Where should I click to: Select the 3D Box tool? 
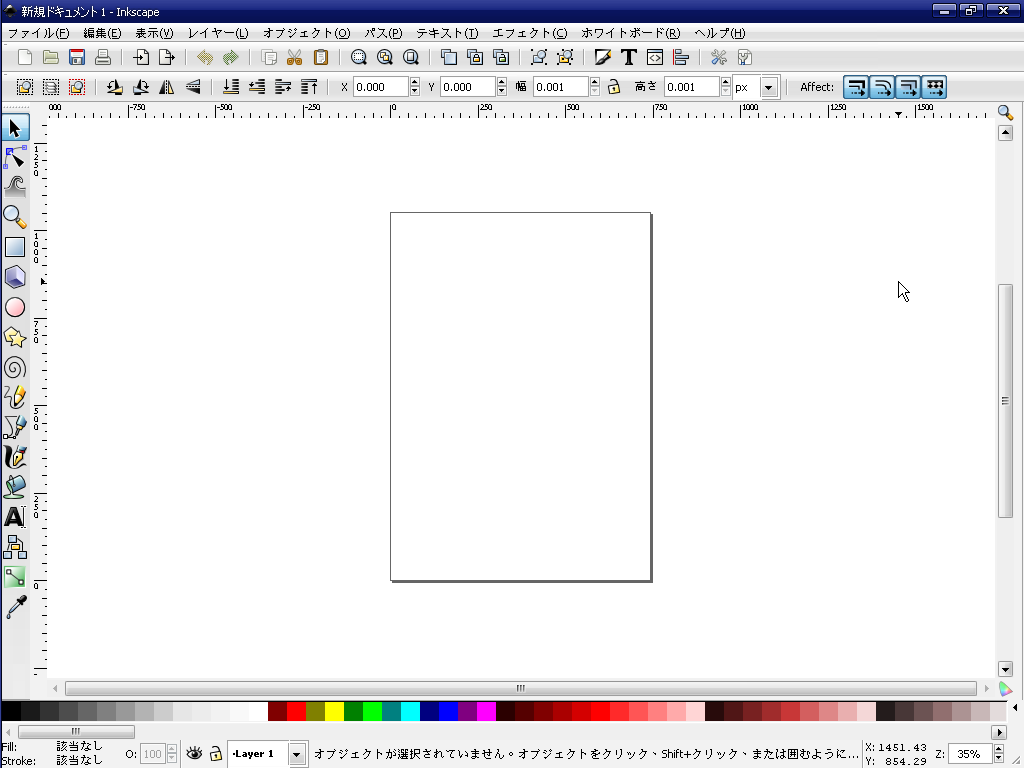(x=15, y=277)
